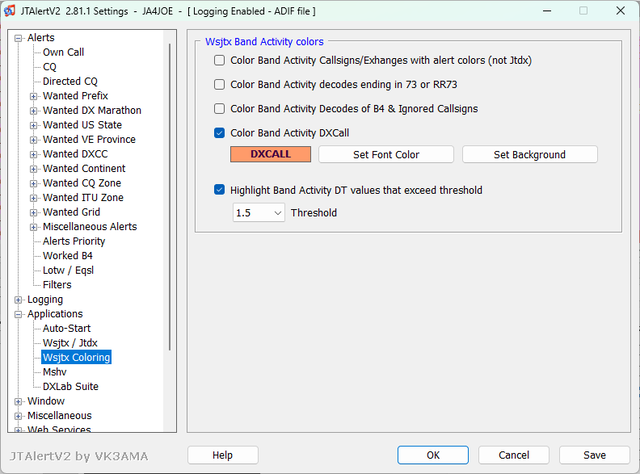Screen dimensions: 640x474
Task: Select Wanted US State item
Action: [82, 125]
